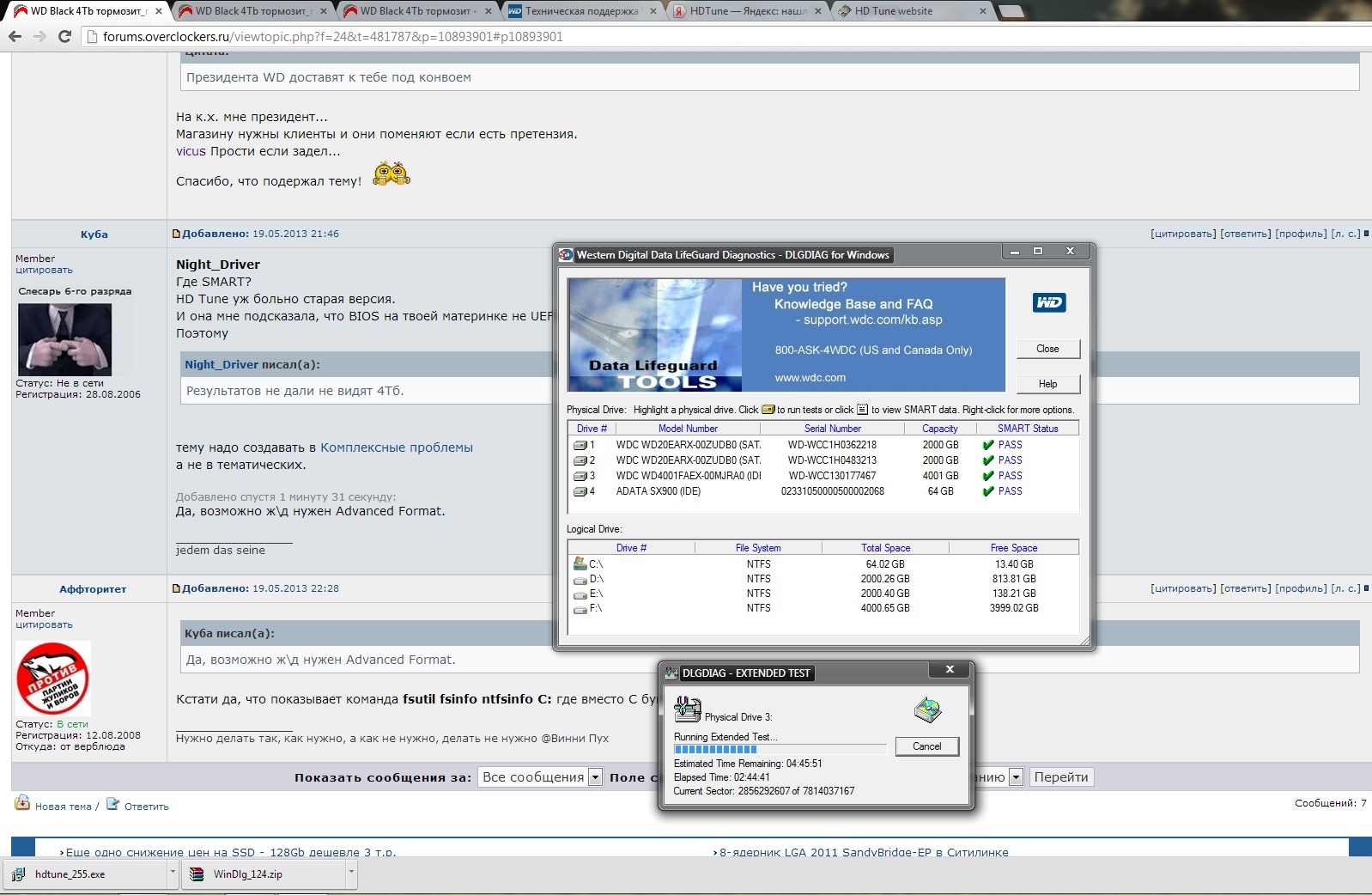Select the drive 1 icon in Physical Drive list
1372x895 pixels.
pyautogui.click(x=580, y=445)
